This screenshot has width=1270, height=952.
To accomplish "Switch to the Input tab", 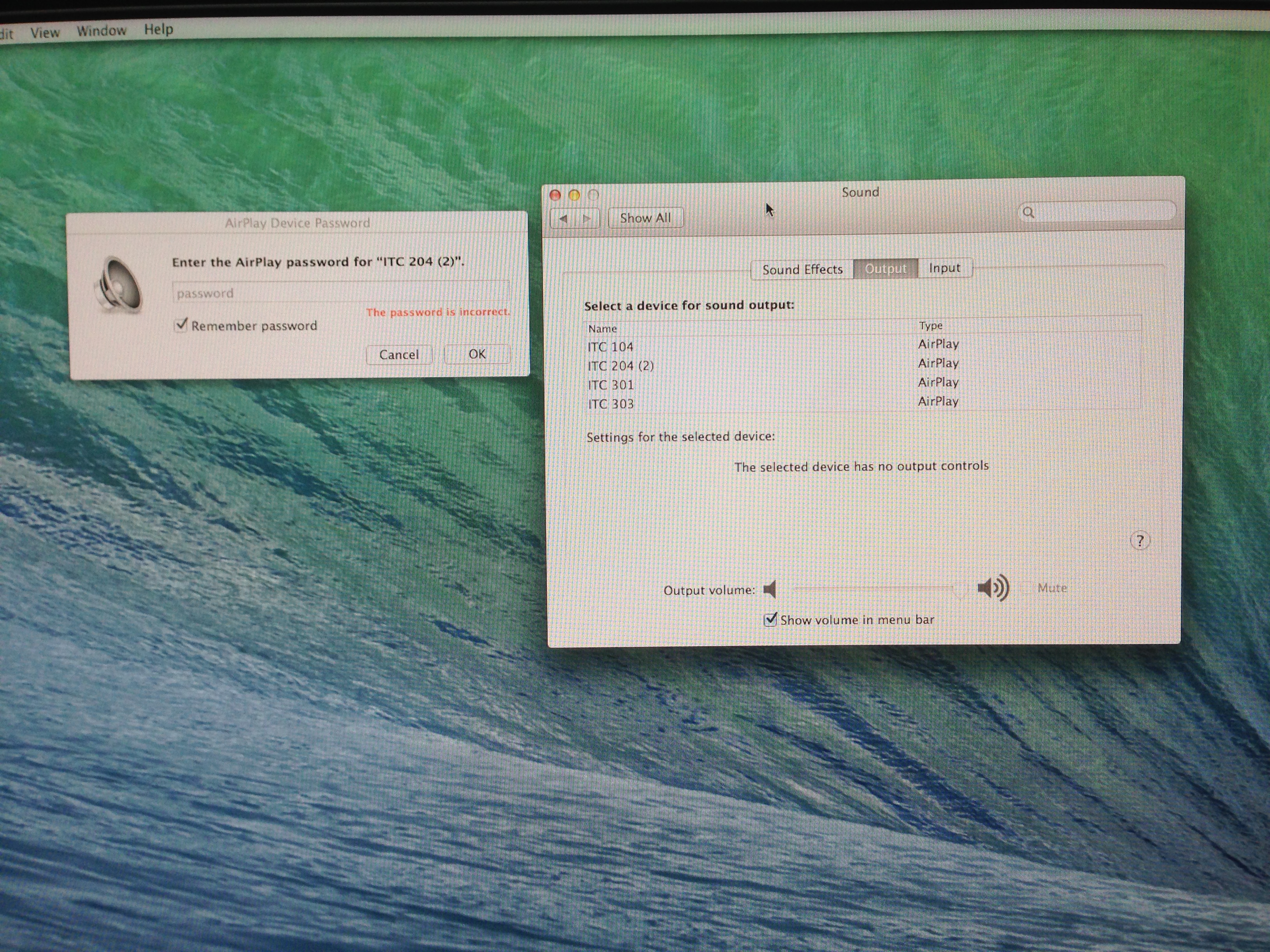I will coord(944,268).
